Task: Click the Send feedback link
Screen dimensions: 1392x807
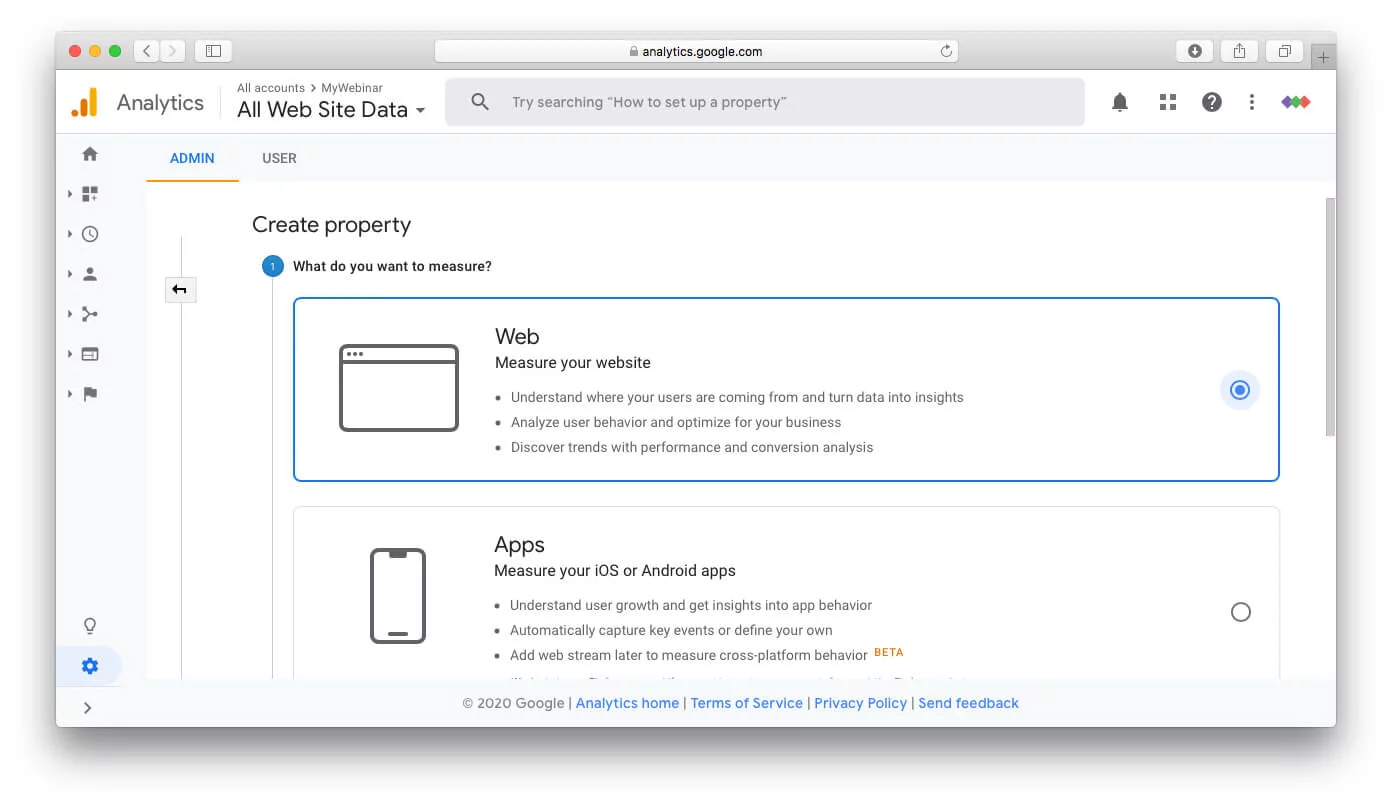Action: pyautogui.click(x=968, y=703)
